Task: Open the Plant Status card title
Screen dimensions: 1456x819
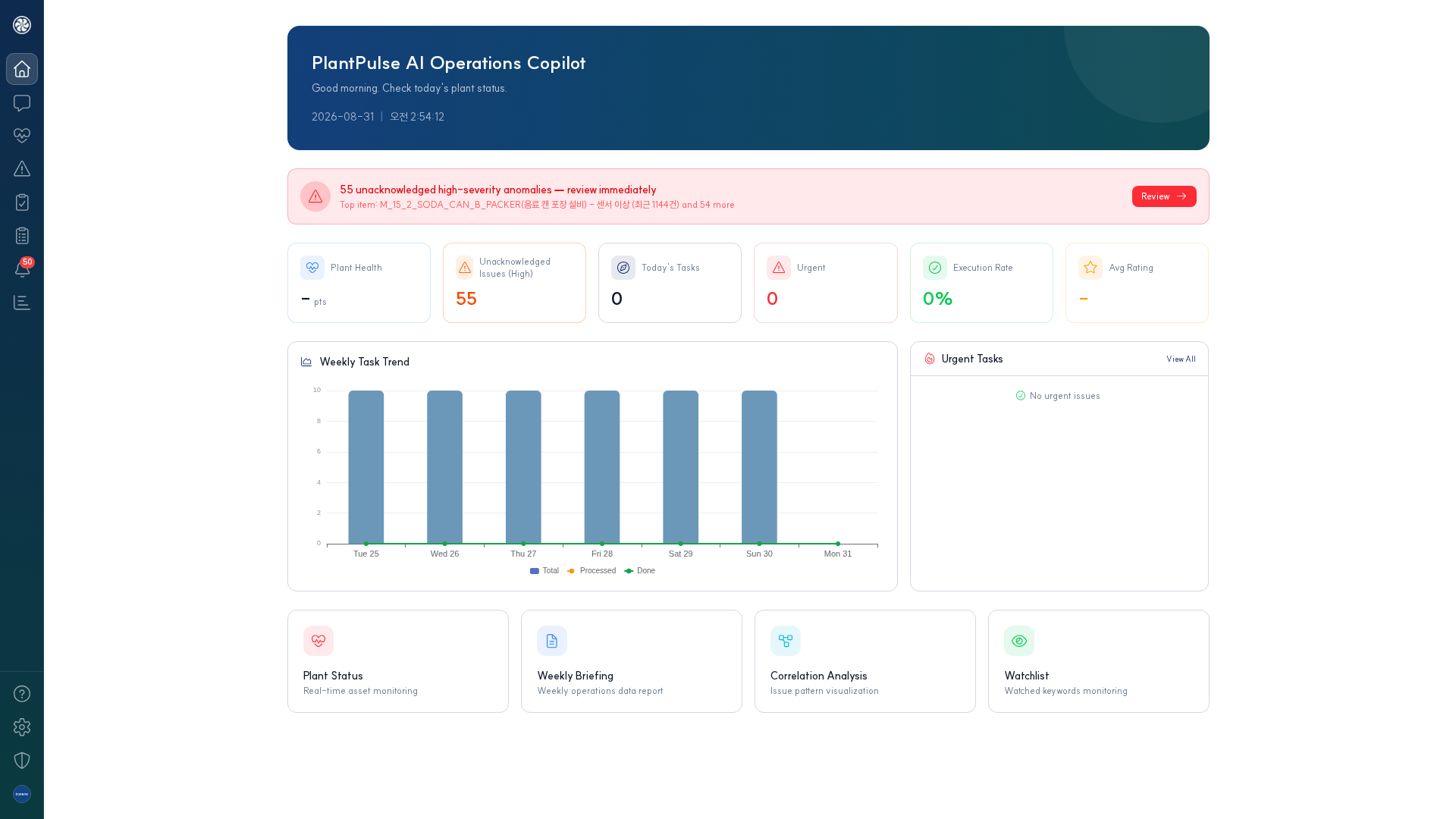Action: (x=333, y=676)
